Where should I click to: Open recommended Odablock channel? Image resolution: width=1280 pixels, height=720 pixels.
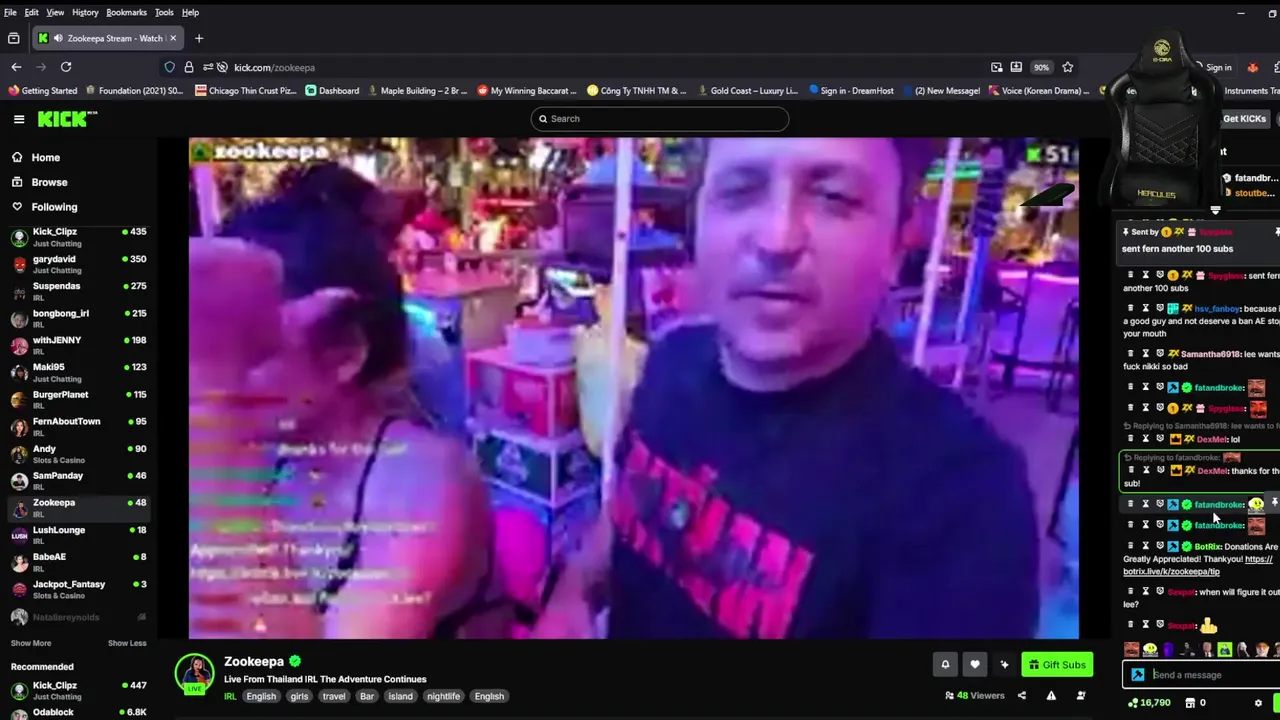[78, 712]
